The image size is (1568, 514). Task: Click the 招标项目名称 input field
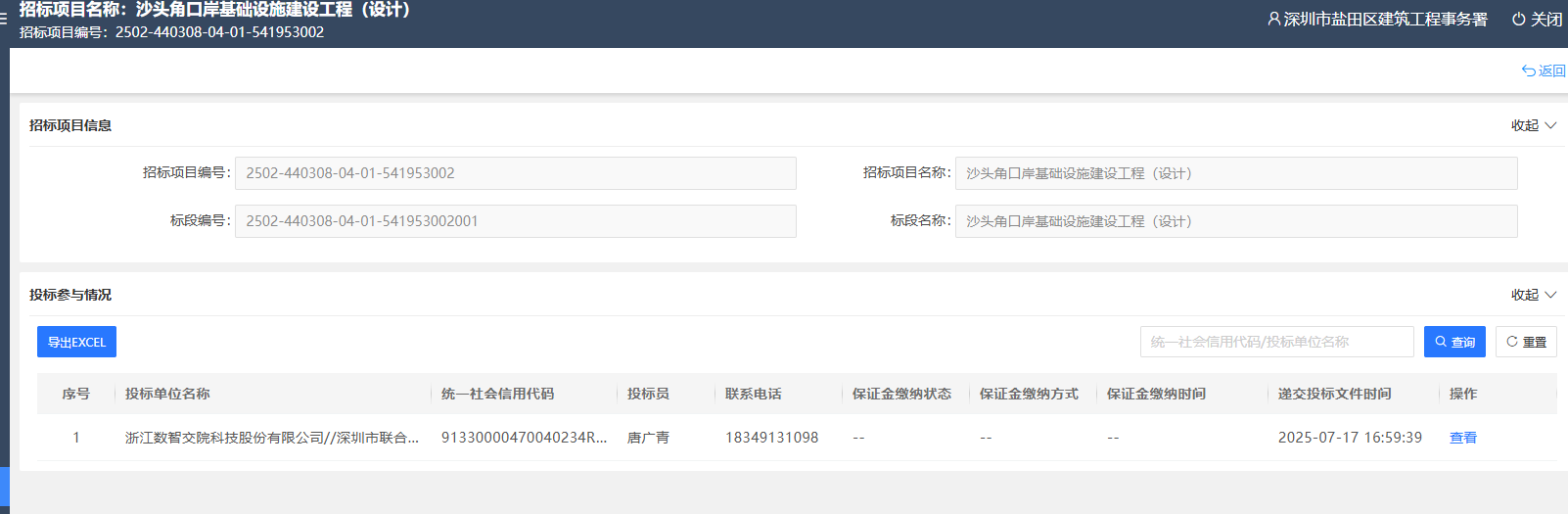click(x=1235, y=173)
